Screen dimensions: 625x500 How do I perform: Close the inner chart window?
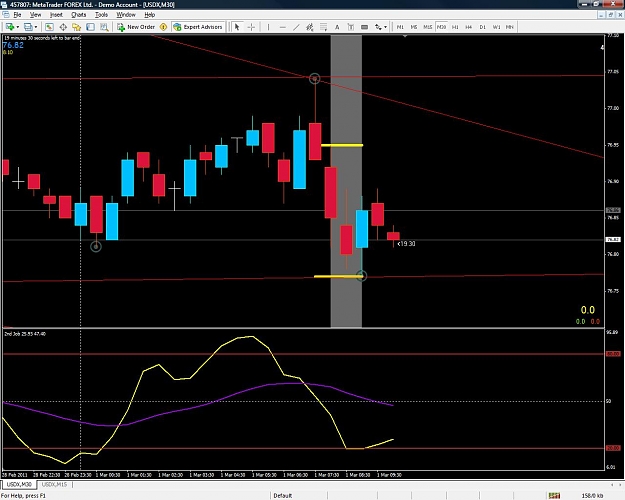pos(619,15)
